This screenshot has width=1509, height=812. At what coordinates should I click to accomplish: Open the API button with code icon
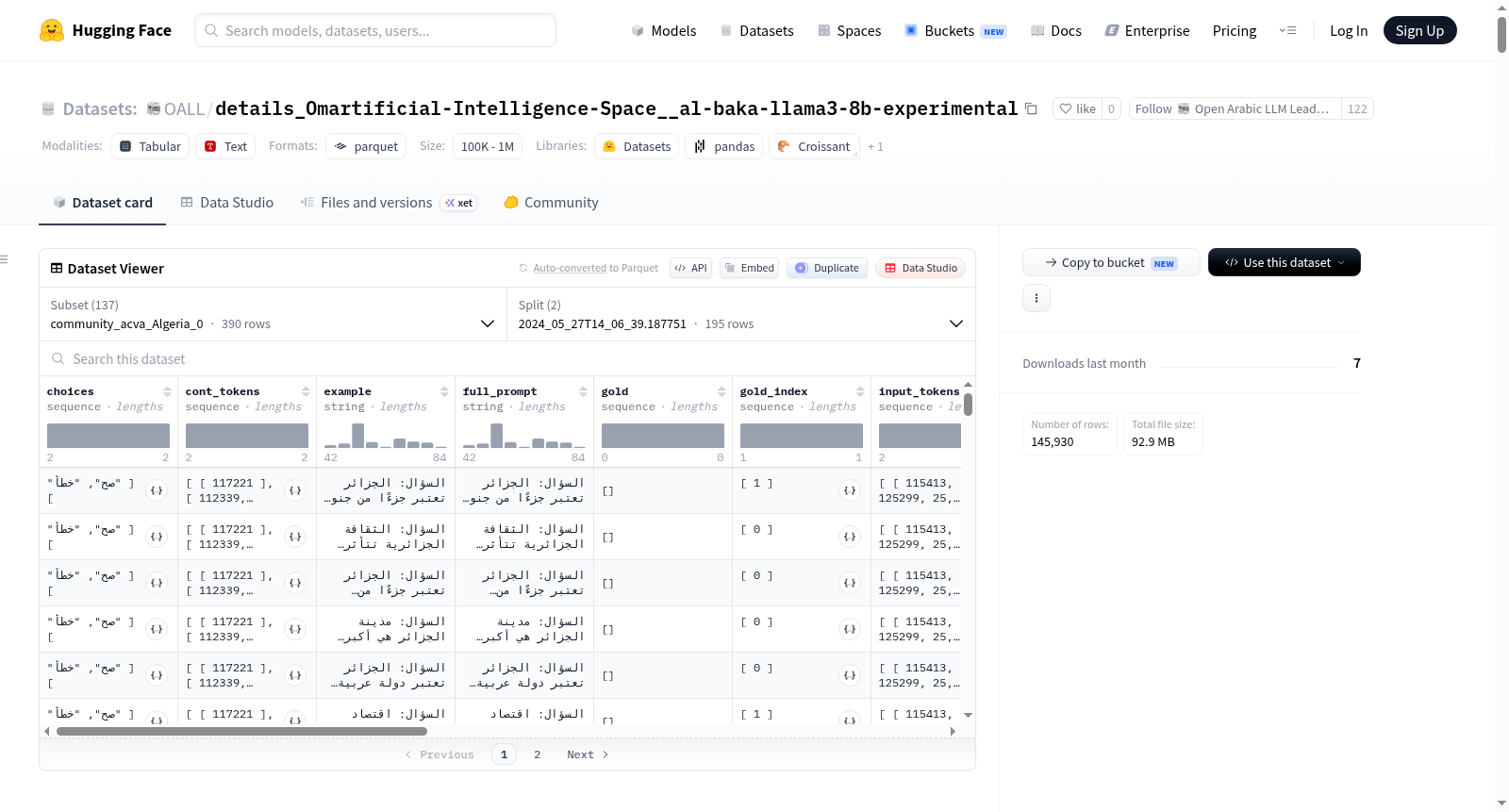[x=690, y=268]
